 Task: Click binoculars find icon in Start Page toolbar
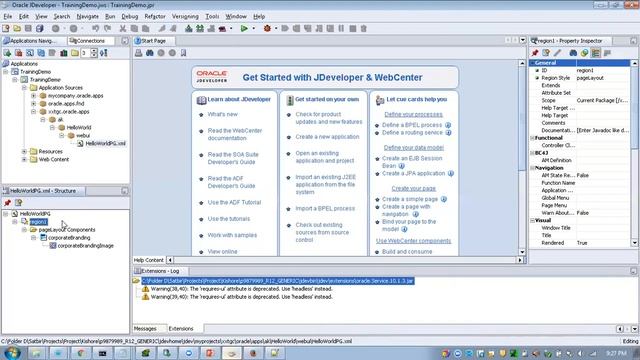pyautogui.click(x=150, y=53)
